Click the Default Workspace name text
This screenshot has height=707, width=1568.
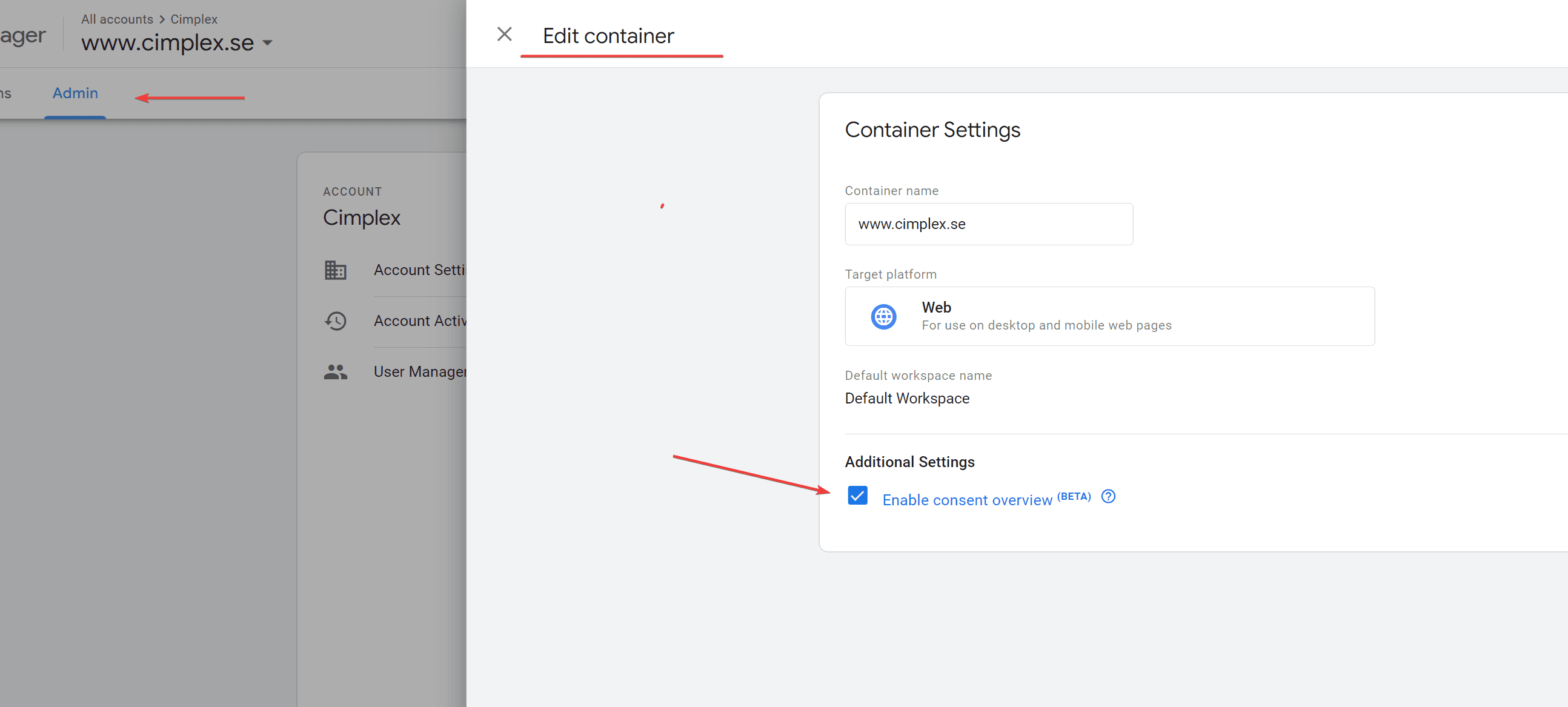tap(907, 398)
